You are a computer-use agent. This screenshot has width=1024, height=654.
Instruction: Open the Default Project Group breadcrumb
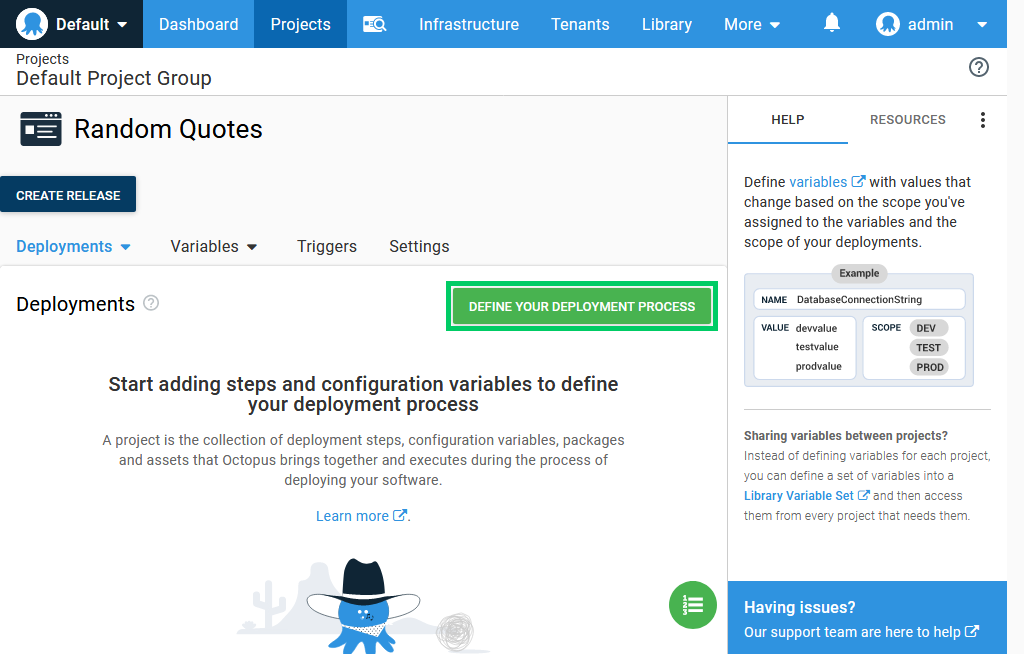coord(114,78)
